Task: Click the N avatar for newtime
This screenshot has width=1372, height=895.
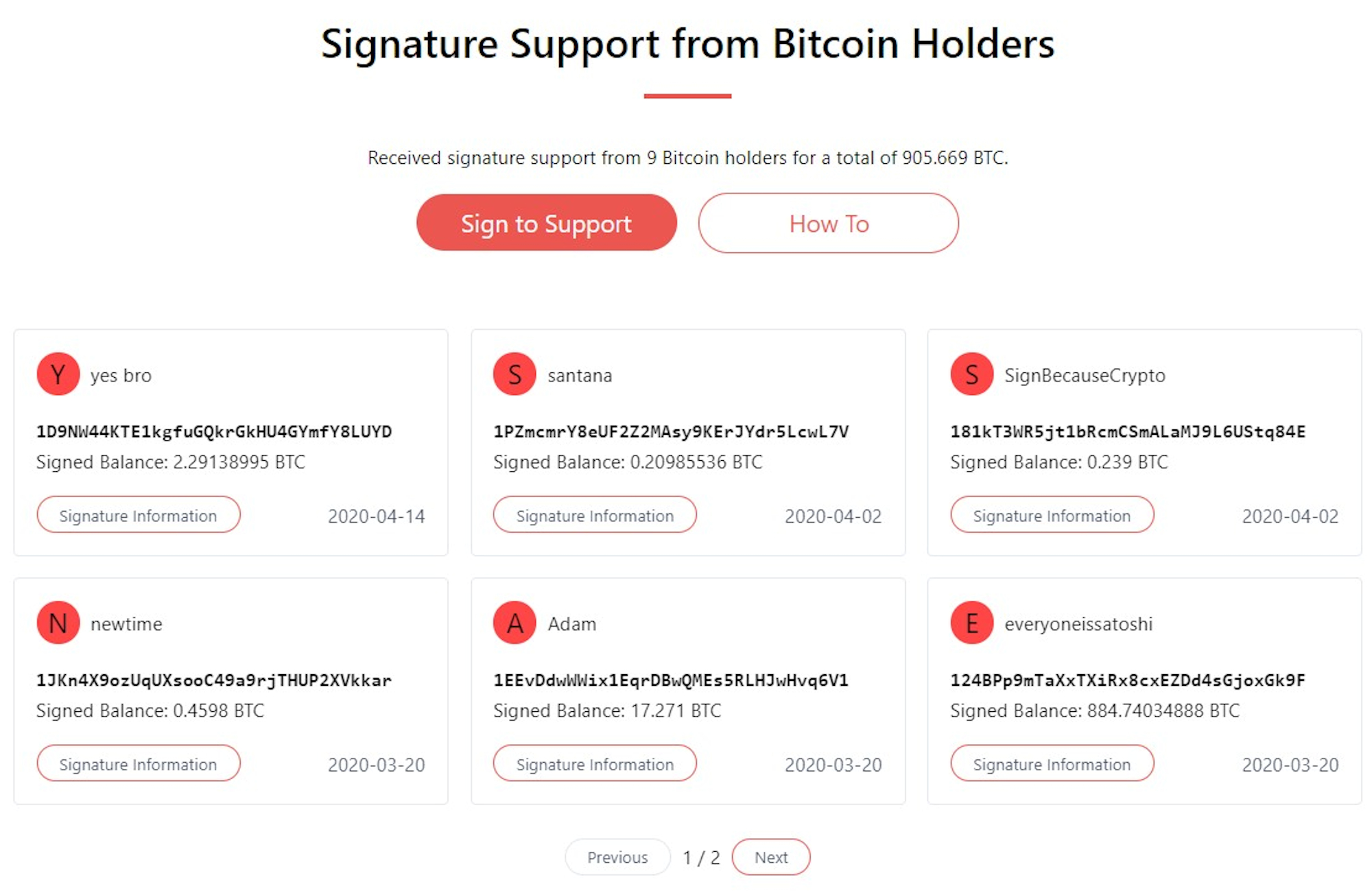Action: click(x=58, y=623)
